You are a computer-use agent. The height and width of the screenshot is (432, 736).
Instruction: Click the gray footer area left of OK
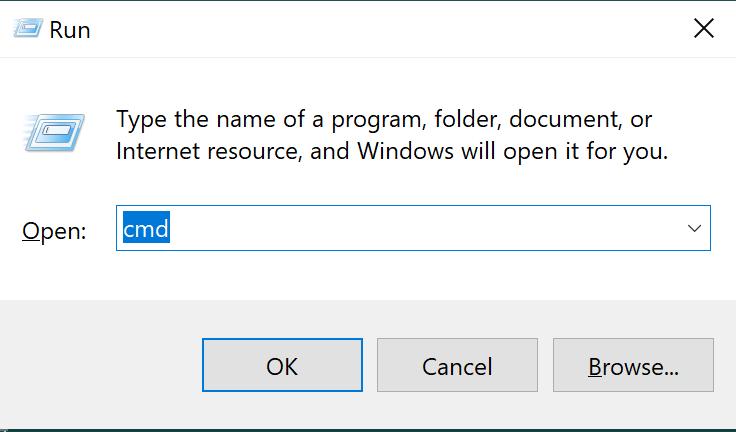(x=100, y=366)
